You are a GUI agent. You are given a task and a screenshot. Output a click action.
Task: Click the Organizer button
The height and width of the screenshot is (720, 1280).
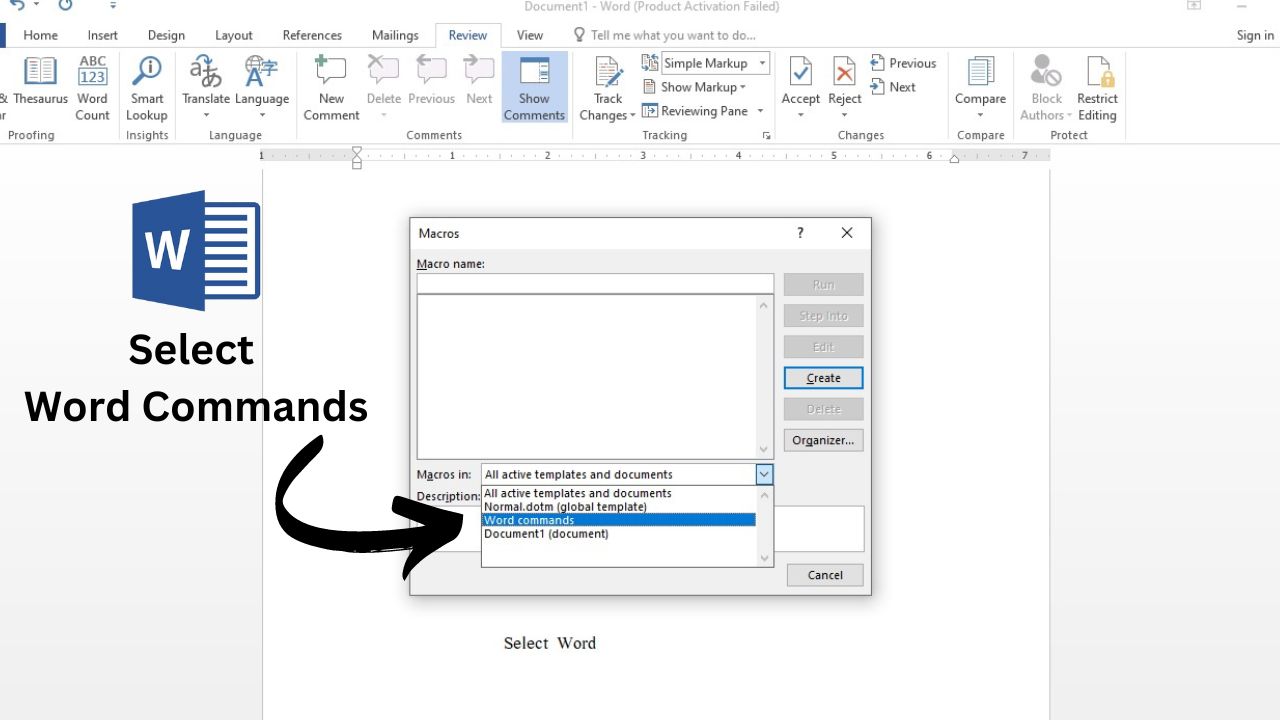click(x=823, y=440)
